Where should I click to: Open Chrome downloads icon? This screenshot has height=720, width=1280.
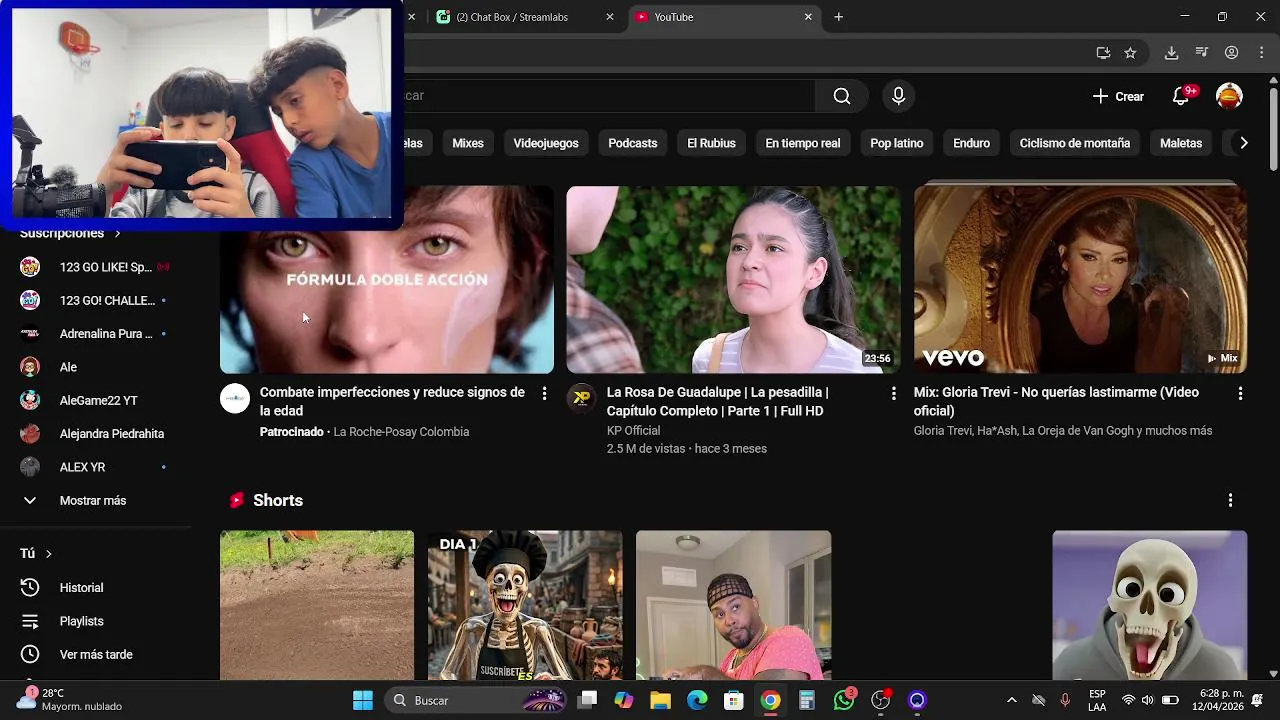coord(1171,53)
